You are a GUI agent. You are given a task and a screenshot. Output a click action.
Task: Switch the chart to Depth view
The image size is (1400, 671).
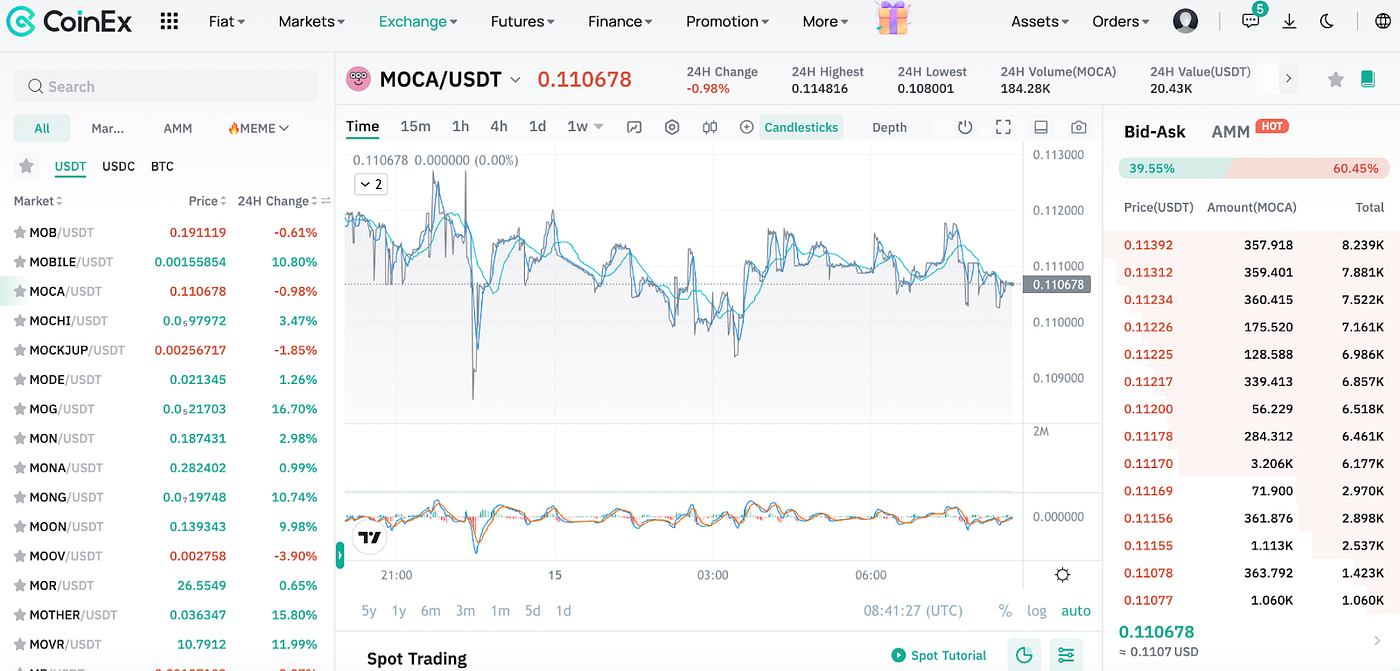pyautogui.click(x=890, y=127)
